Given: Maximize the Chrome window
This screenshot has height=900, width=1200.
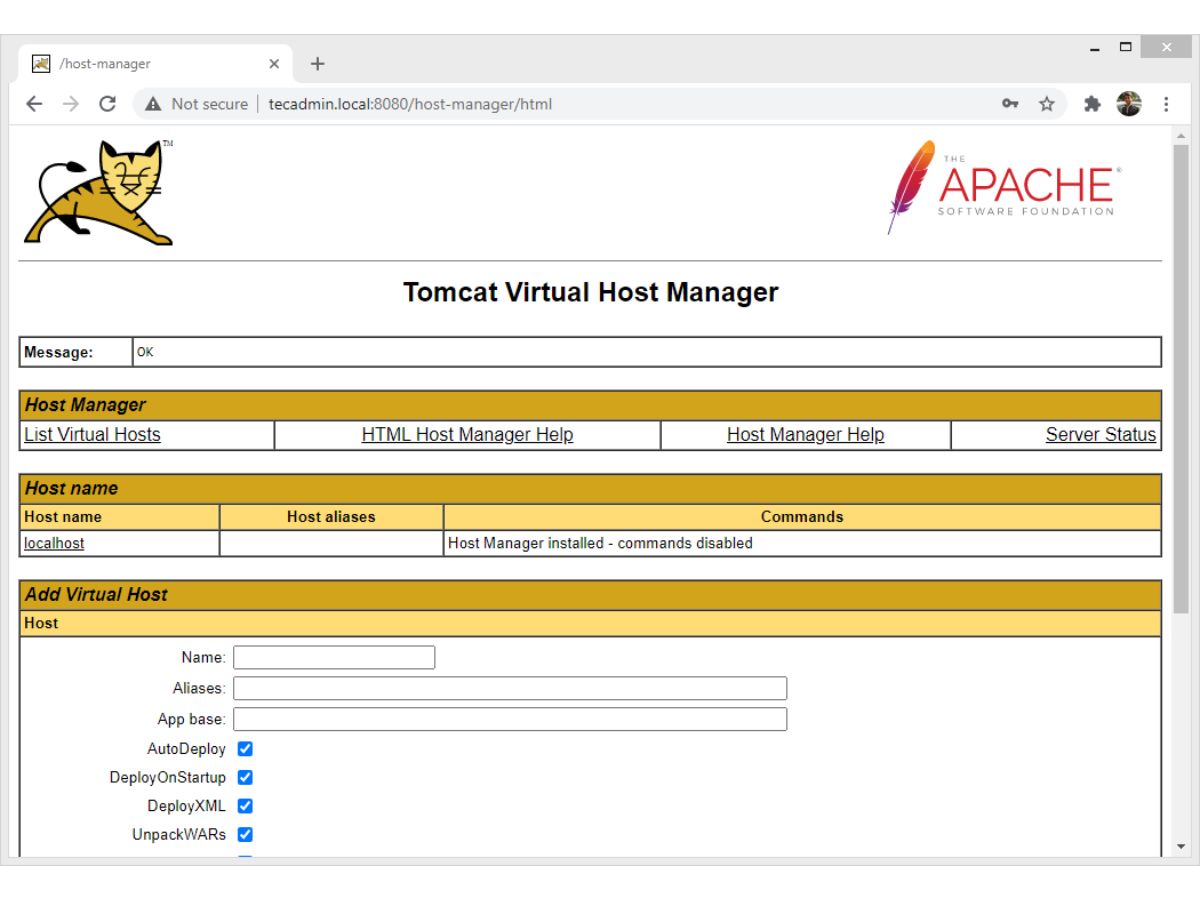Looking at the screenshot, I should [x=1125, y=47].
